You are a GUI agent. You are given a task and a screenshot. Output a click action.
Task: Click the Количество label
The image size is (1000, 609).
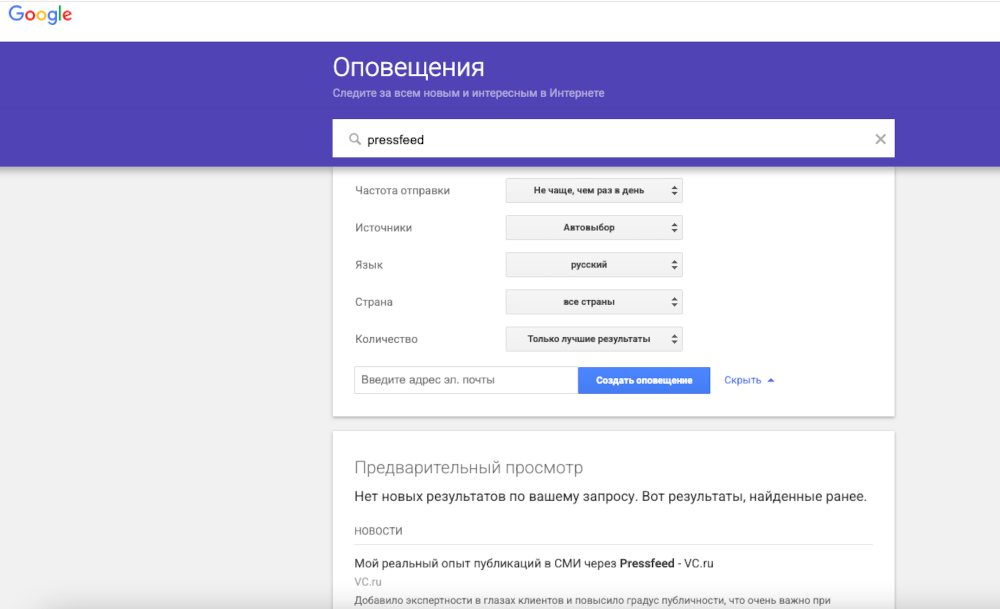pyautogui.click(x=386, y=339)
